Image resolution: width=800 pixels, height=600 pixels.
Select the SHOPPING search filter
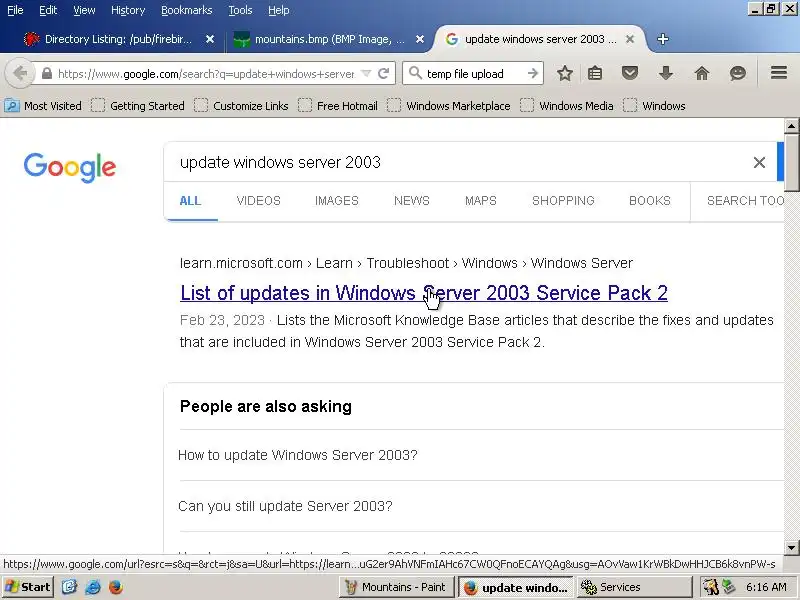click(563, 201)
